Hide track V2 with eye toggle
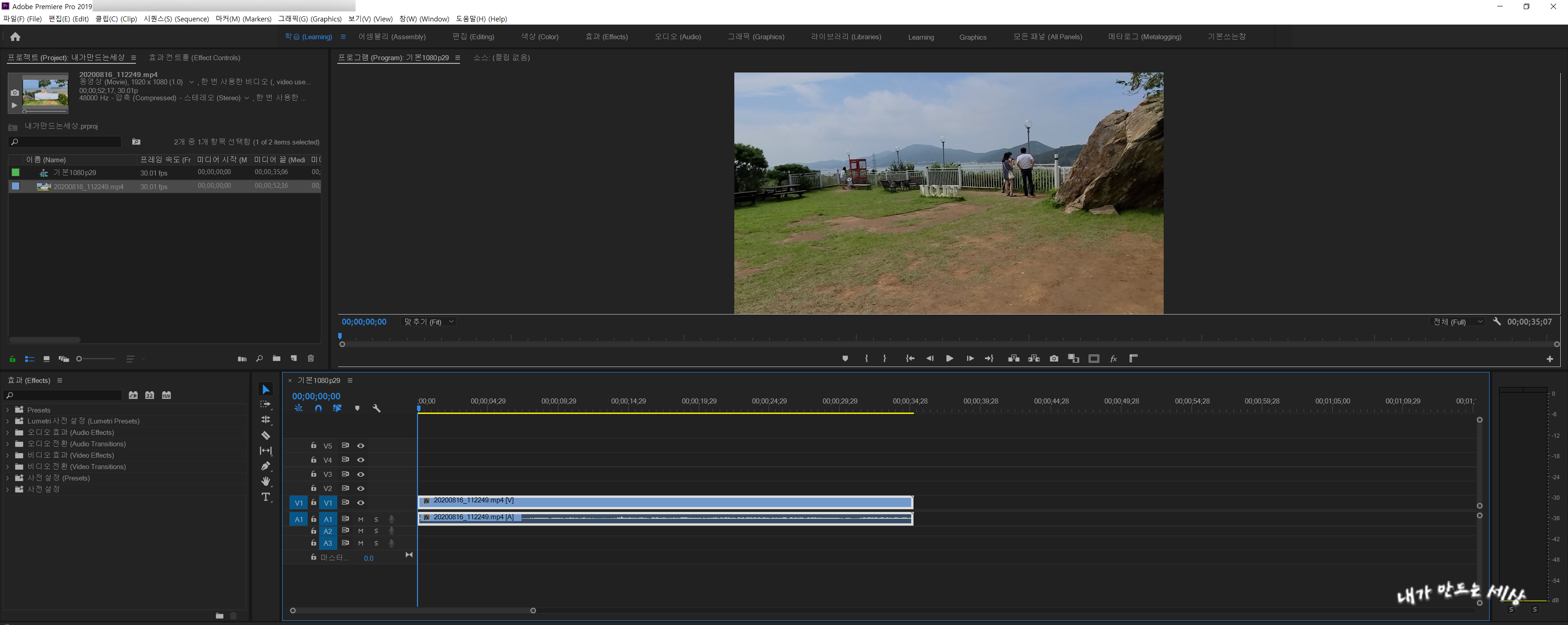The height and width of the screenshot is (625, 1568). pyautogui.click(x=361, y=489)
